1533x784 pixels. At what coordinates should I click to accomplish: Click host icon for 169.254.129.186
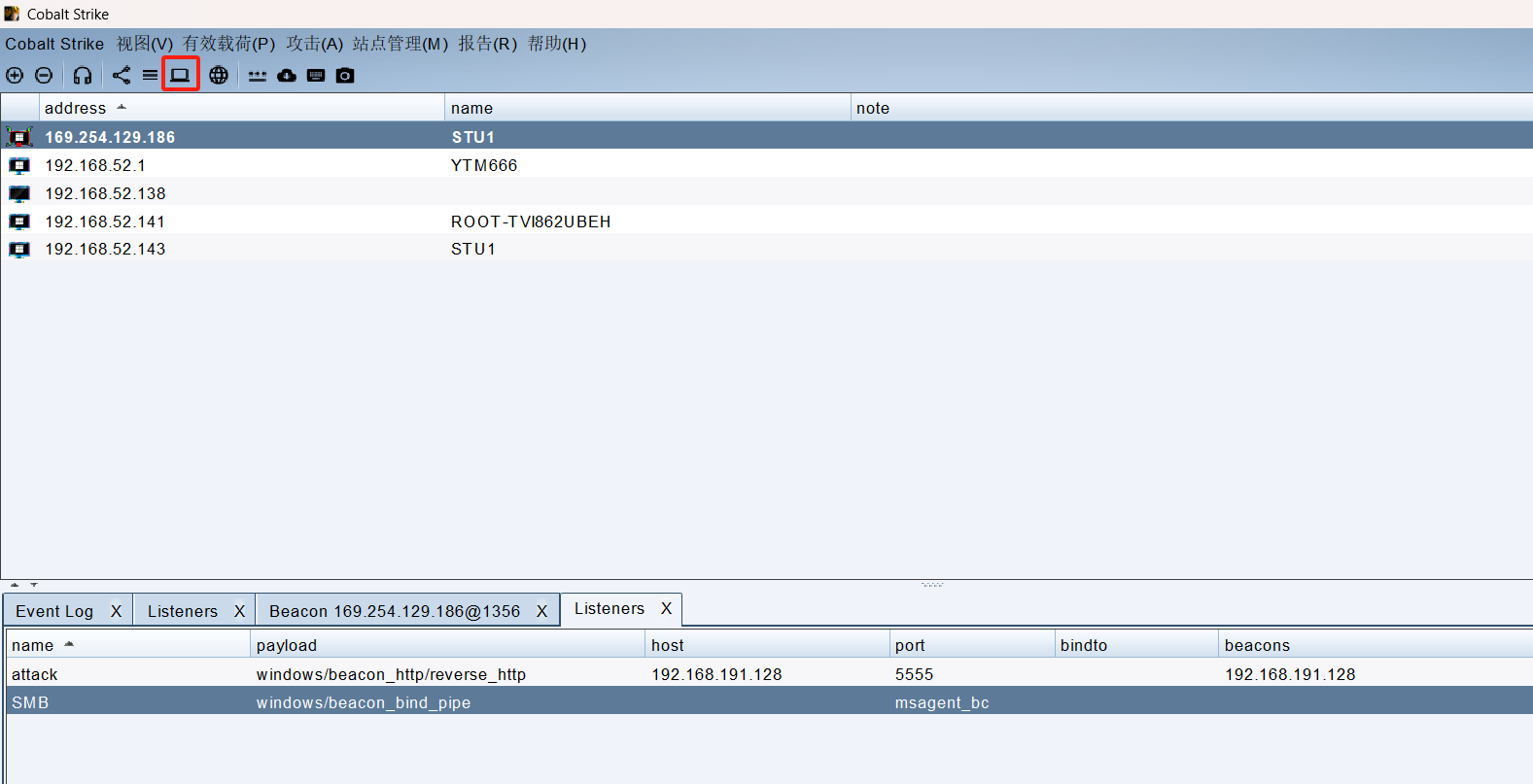point(19,137)
